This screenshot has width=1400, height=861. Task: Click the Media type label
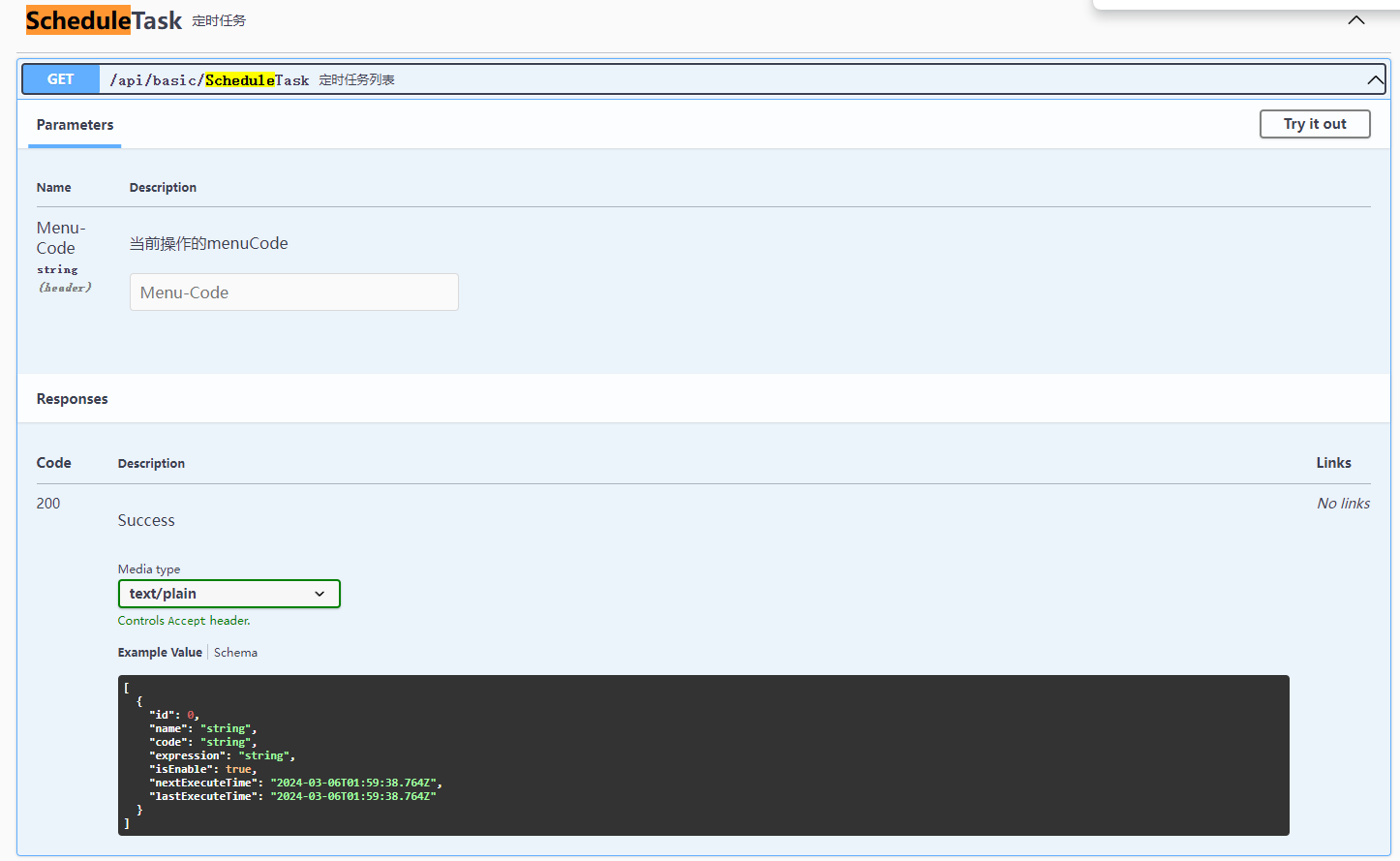tap(149, 569)
